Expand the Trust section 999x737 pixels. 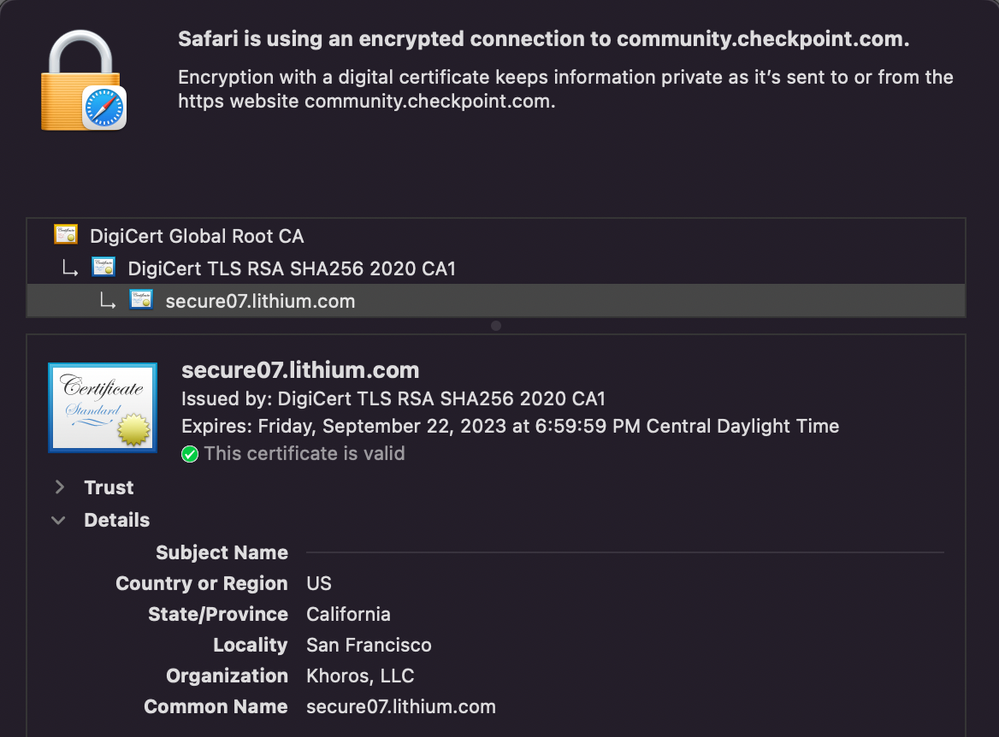click(59, 487)
